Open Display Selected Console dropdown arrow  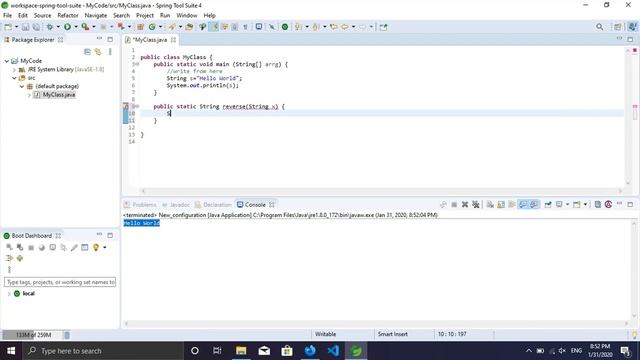coord(567,204)
